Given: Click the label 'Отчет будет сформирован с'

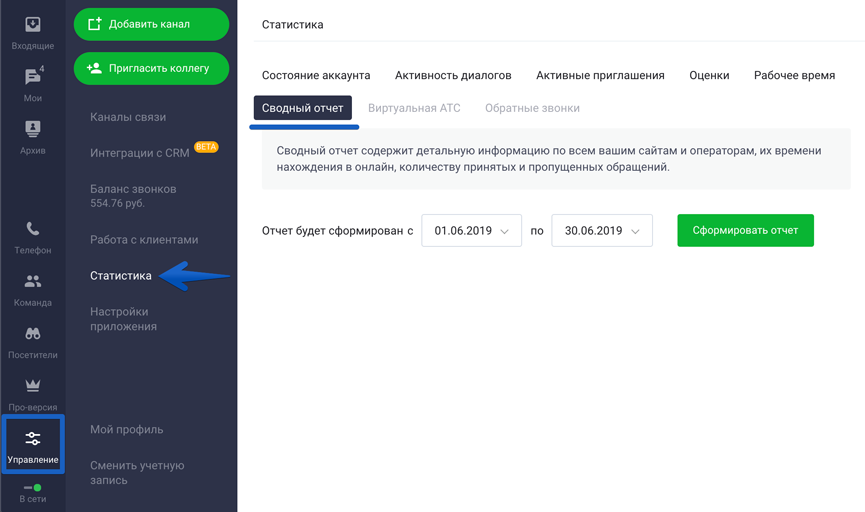Looking at the screenshot, I should [x=337, y=231].
